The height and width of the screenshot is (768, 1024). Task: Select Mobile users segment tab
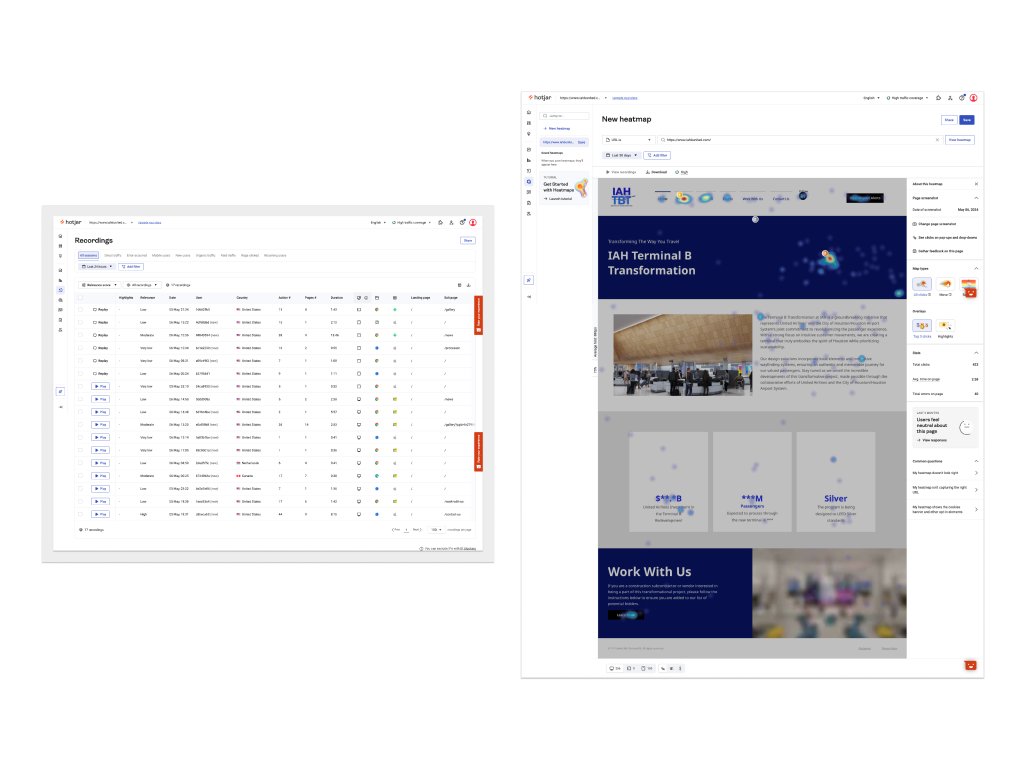161,255
